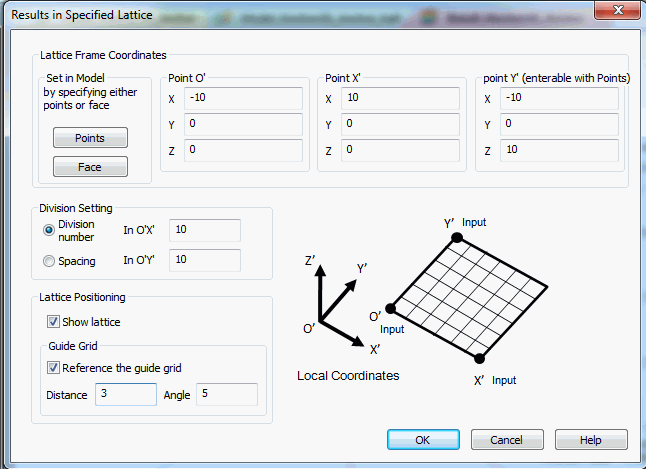The width and height of the screenshot is (646, 469).
Task: Click the guide grid Distance field
Action: pos(126,394)
